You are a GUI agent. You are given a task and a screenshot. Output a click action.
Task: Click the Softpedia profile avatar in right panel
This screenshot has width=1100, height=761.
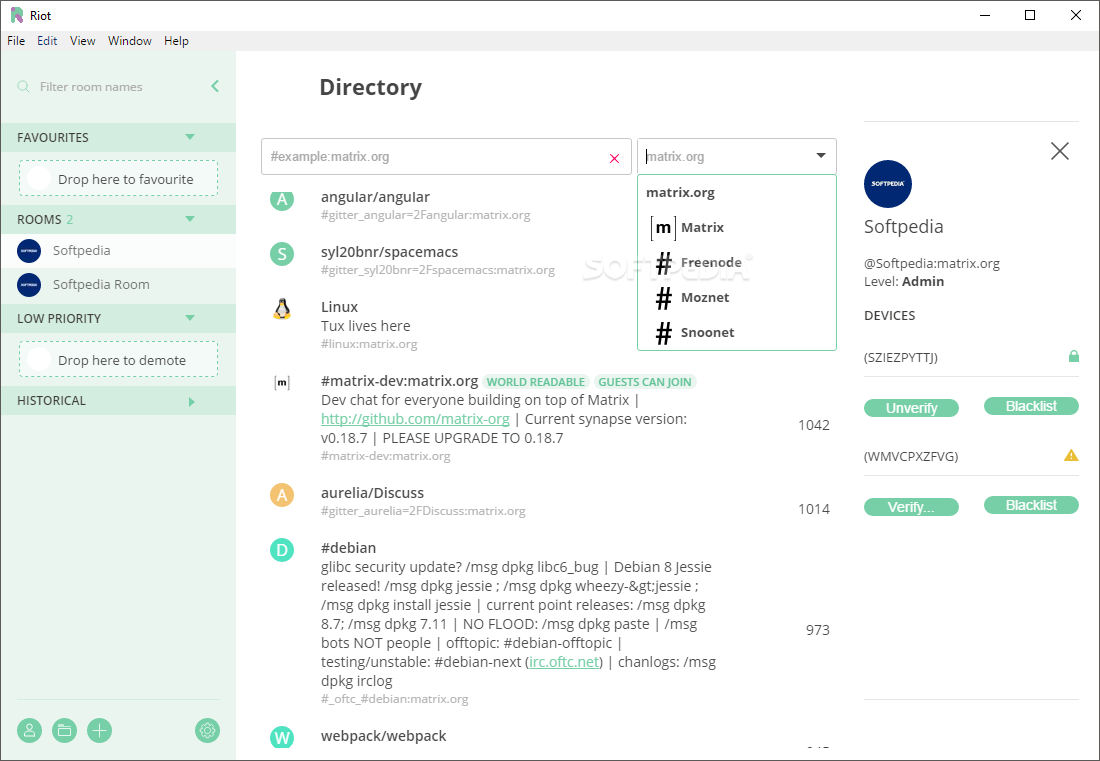click(887, 184)
